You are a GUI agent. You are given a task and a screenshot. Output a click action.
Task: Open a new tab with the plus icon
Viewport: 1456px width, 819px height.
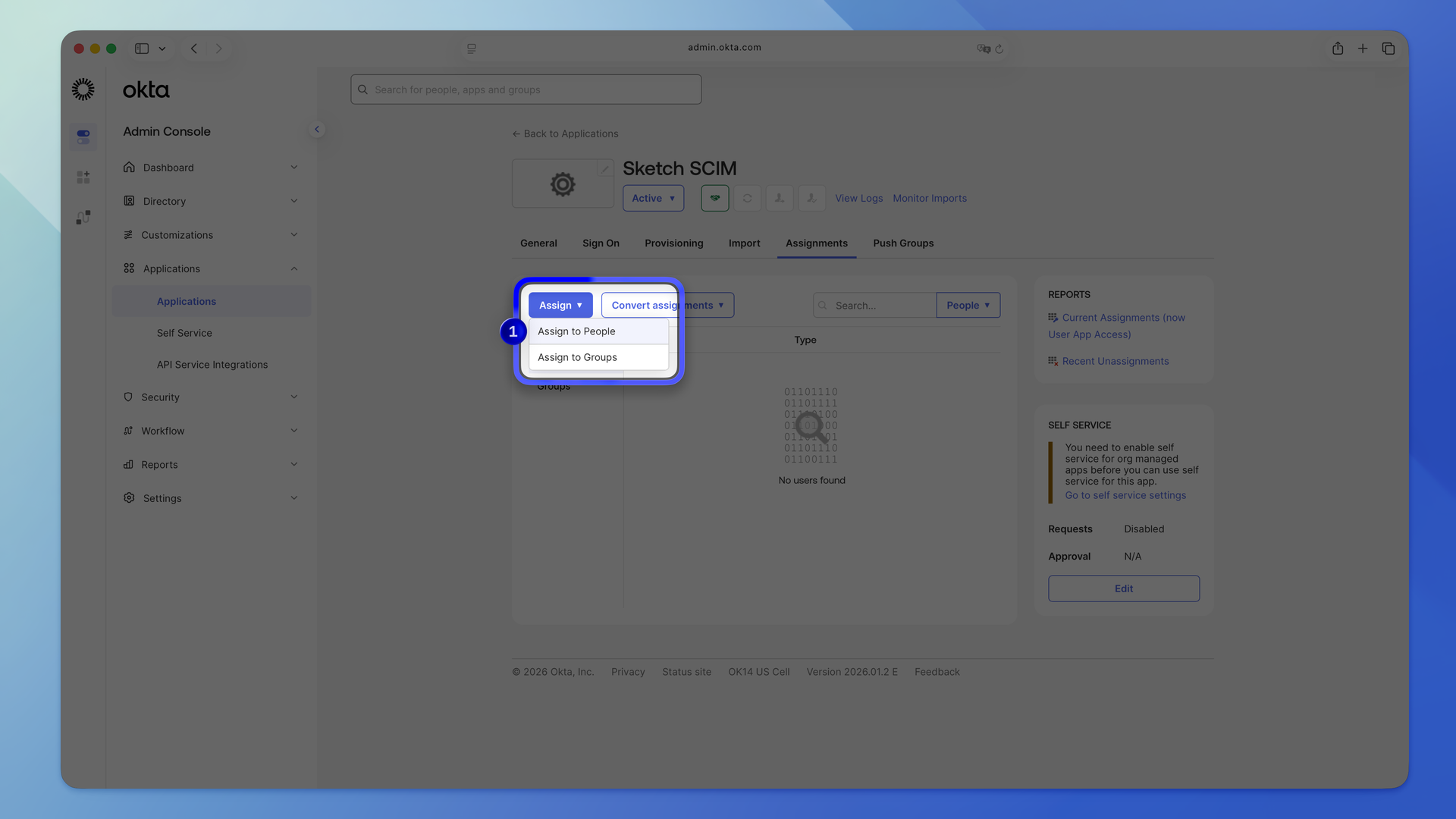pyautogui.click(x=1363, y=49)
